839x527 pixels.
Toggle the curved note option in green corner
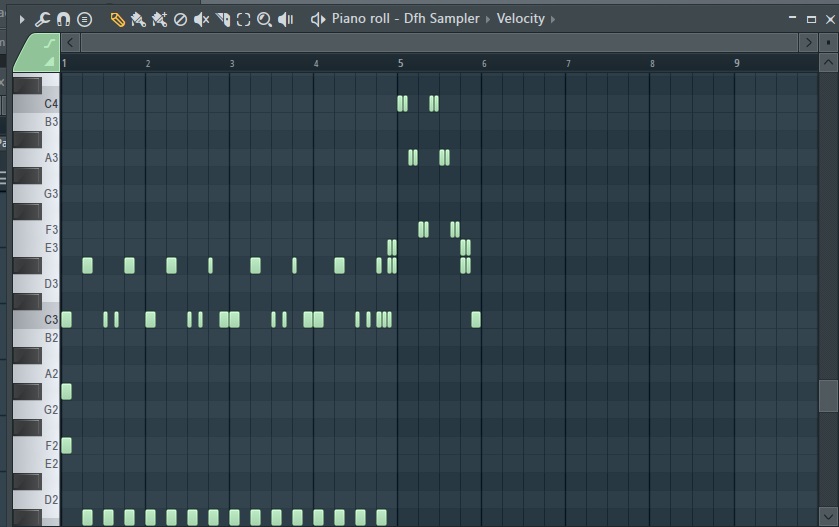pos(49,44)
